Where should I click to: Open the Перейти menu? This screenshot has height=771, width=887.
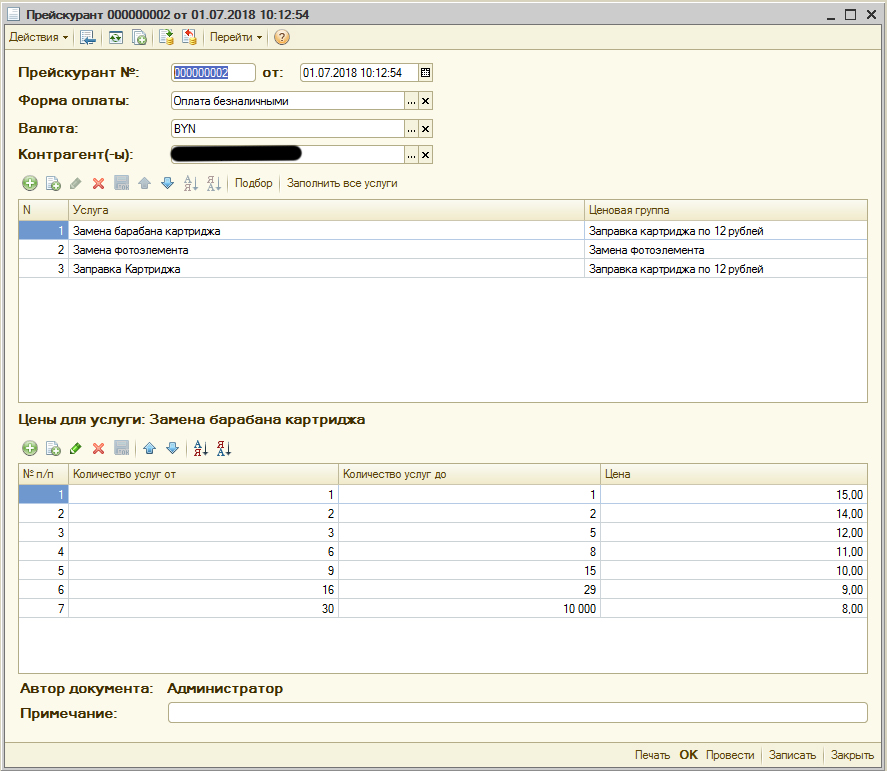click(x=236, y=37)
